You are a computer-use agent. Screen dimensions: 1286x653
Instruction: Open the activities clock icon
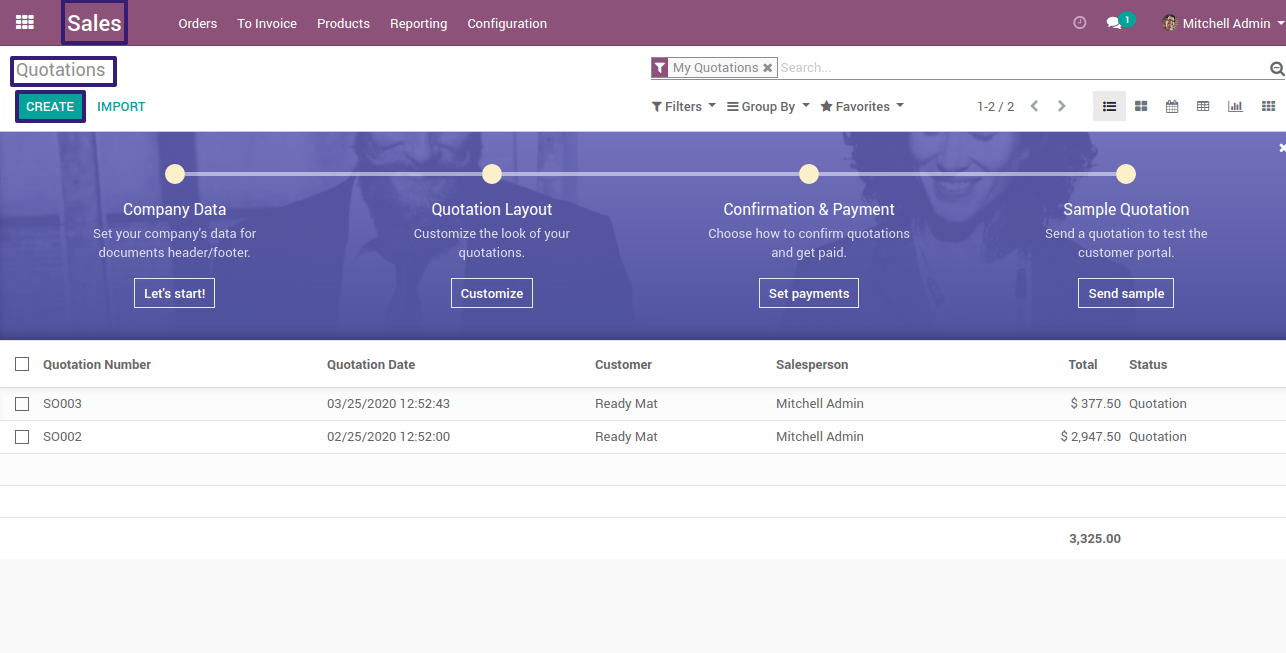pyautogui.click(x=1079, y=22)
